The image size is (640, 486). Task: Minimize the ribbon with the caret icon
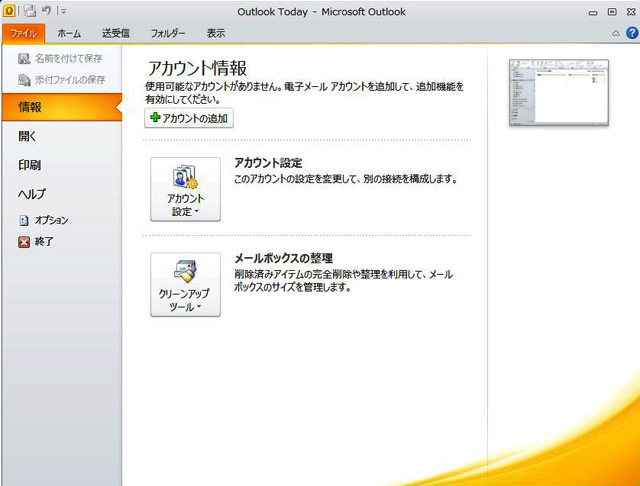point(616,33)
